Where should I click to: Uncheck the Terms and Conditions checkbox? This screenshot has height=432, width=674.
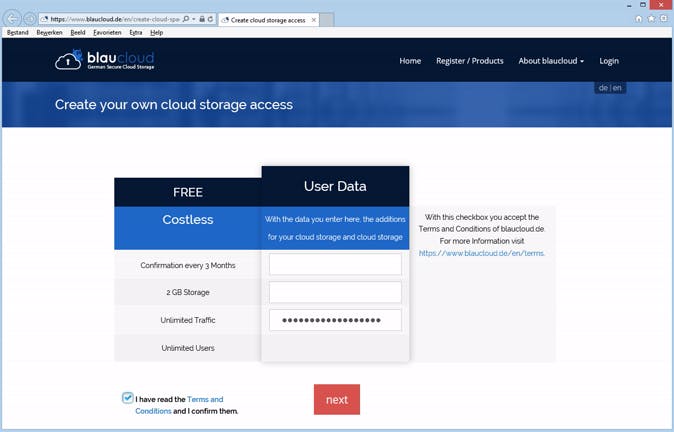pos(127,398)
